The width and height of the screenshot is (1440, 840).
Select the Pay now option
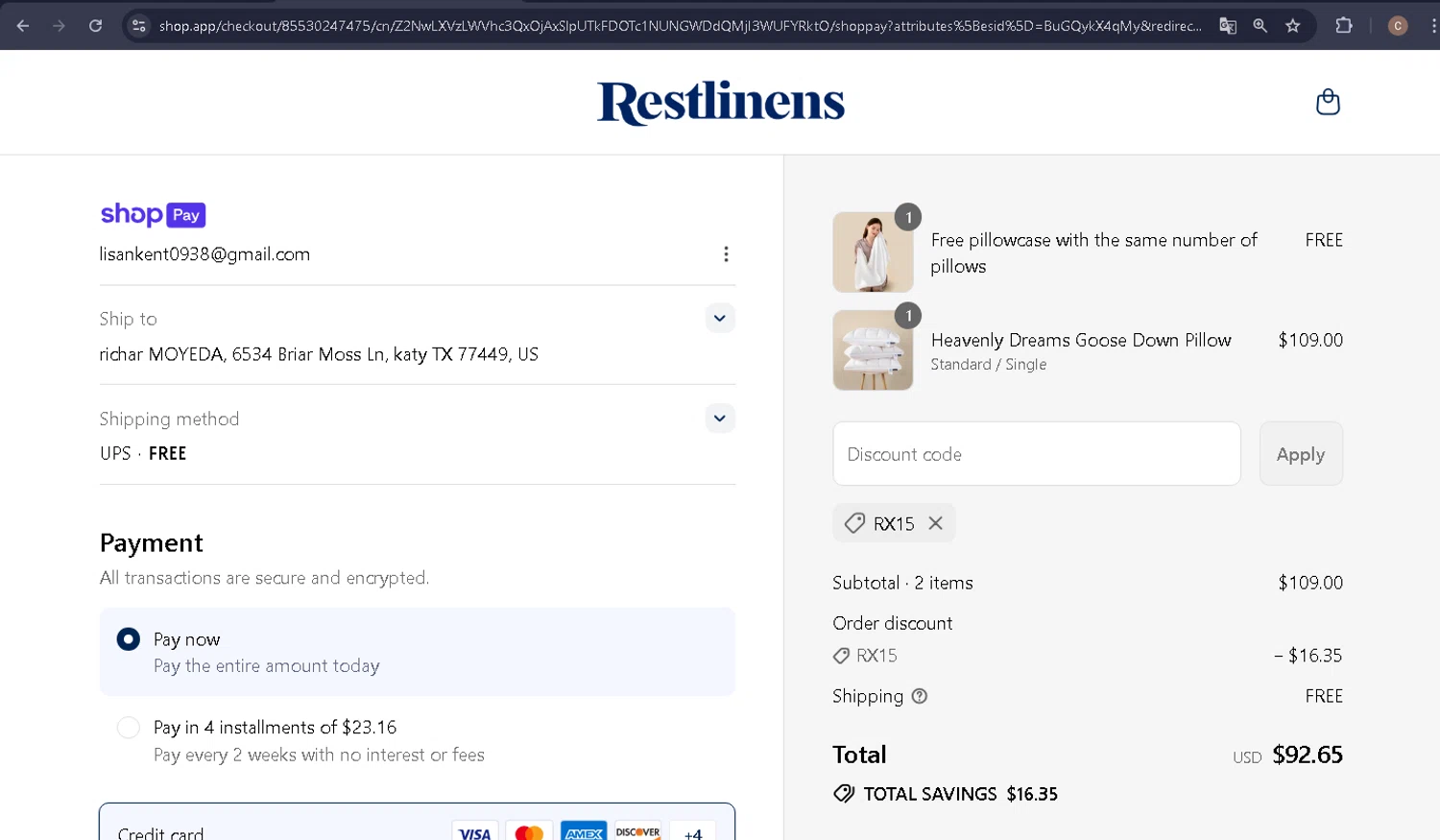(418, 652)
